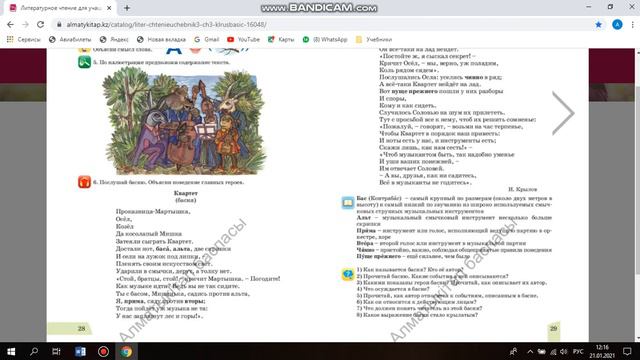Open volume control in system tray
This screenshot has width=640, height=360.
pyautogui.click(x=564, y=351)
